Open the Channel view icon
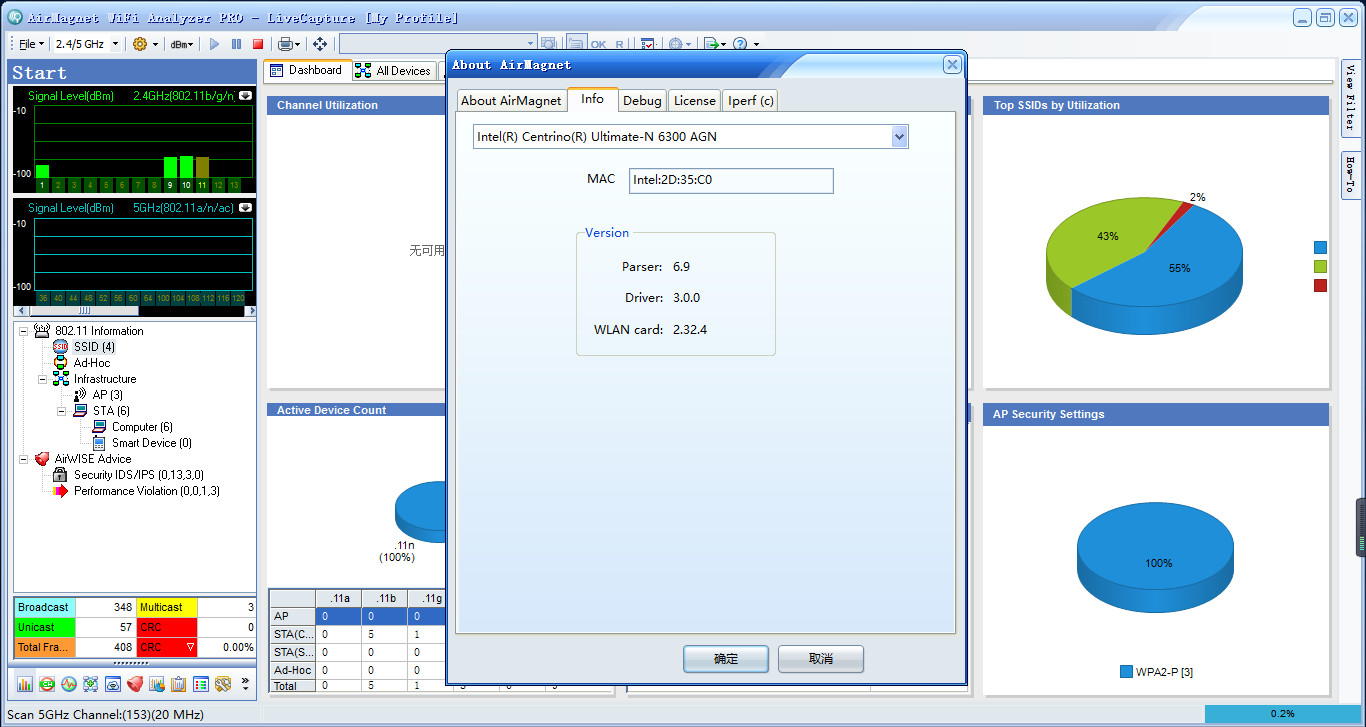The width and height of the screenshot is (1366, 727). pyautogui.click(x=47, y=684)
